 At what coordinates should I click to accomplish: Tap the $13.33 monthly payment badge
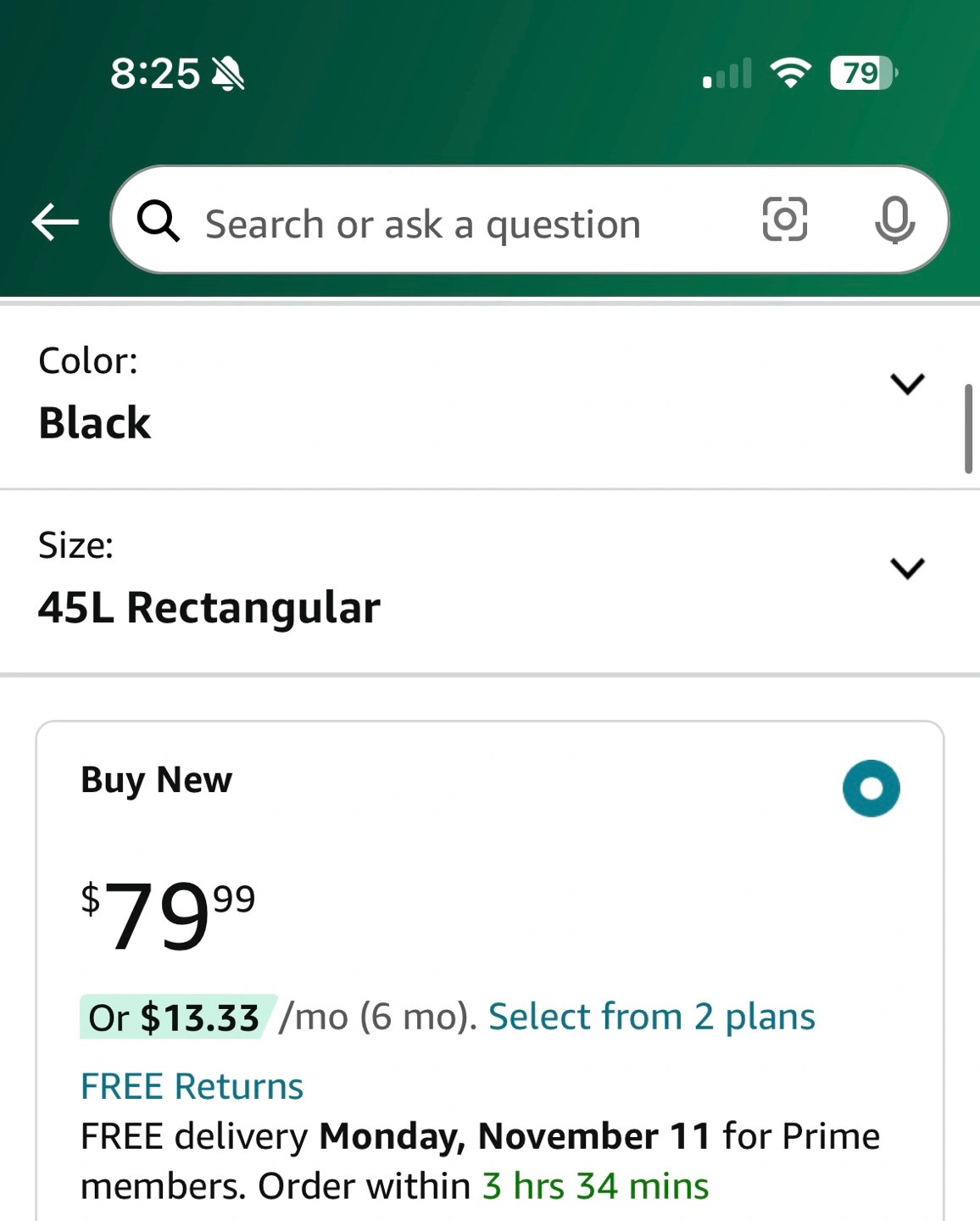pos(175,1017)
